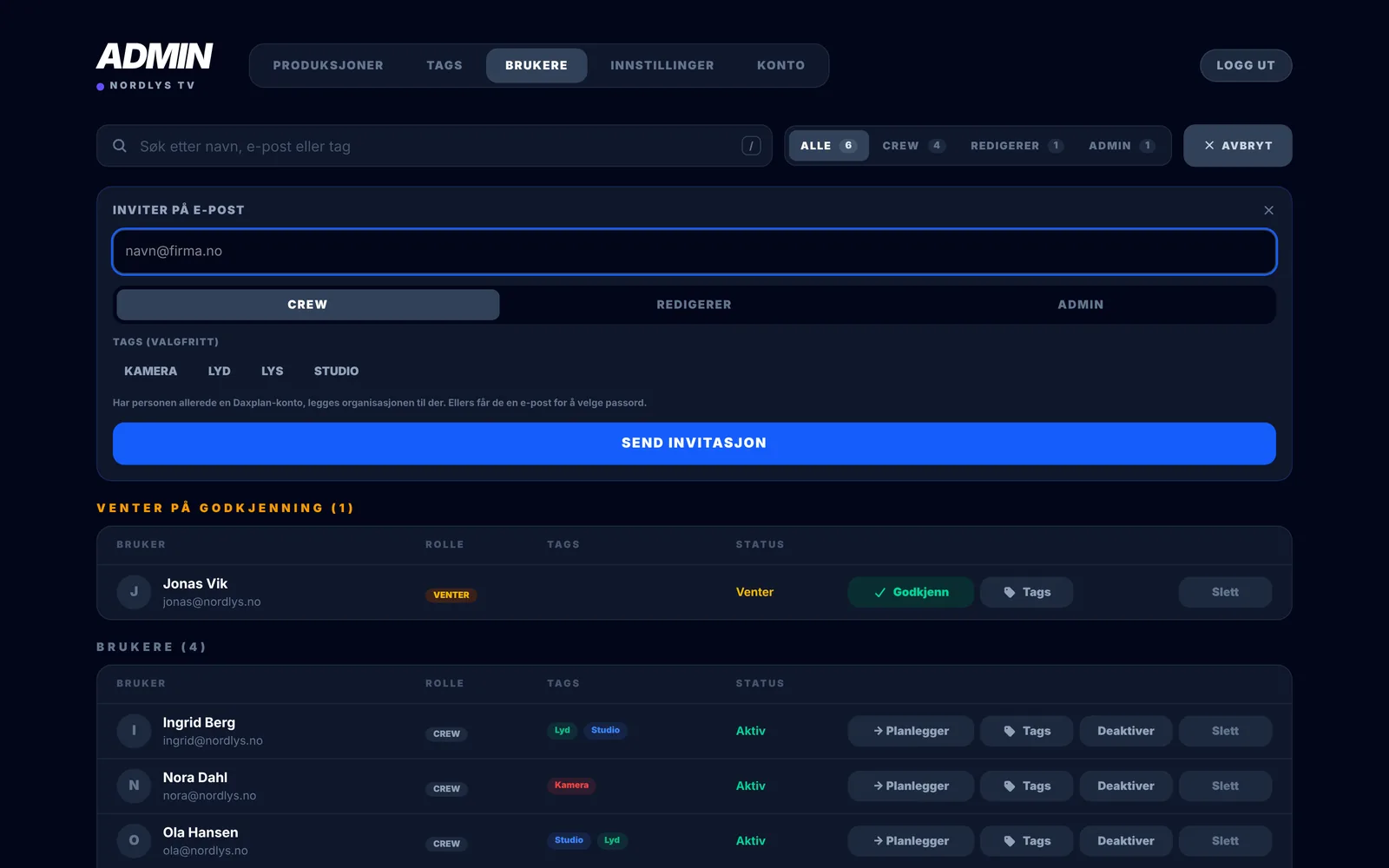
Task: Select the Admin role for invitation
Action: coord(1080,305)
